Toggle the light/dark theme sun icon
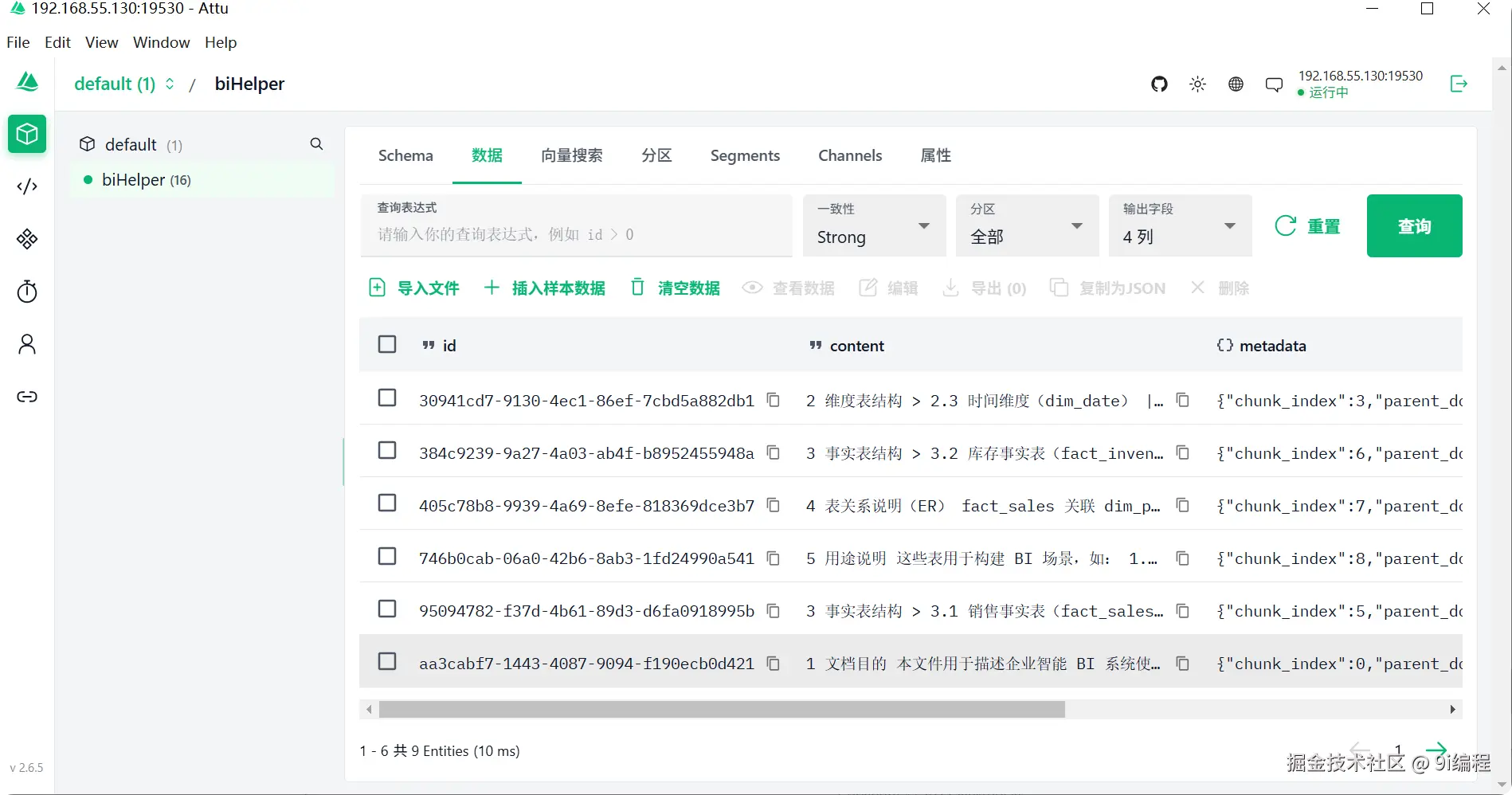1512x795 pixels. tap(1197, 84)
